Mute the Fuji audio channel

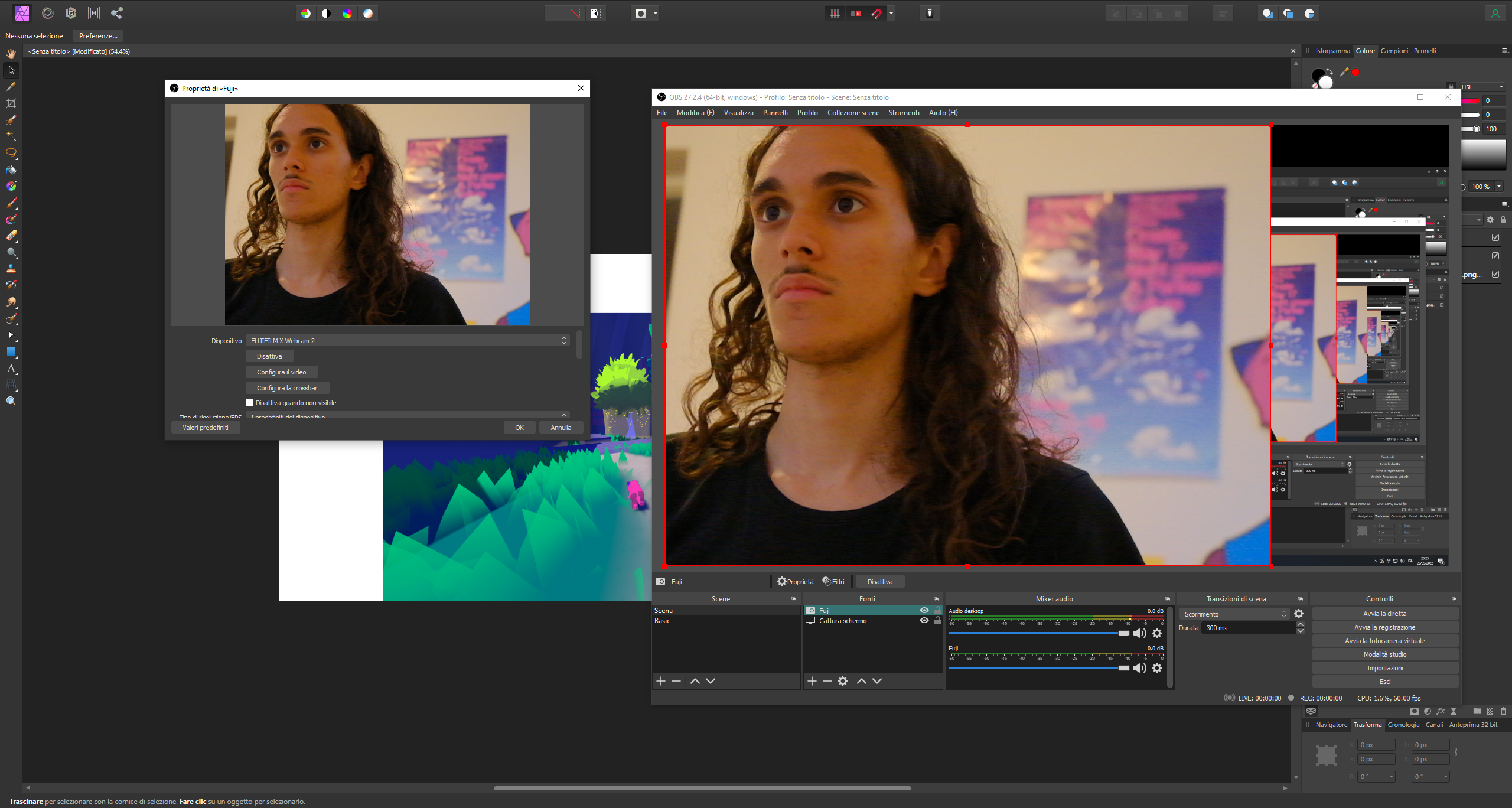click(1139, 668)
